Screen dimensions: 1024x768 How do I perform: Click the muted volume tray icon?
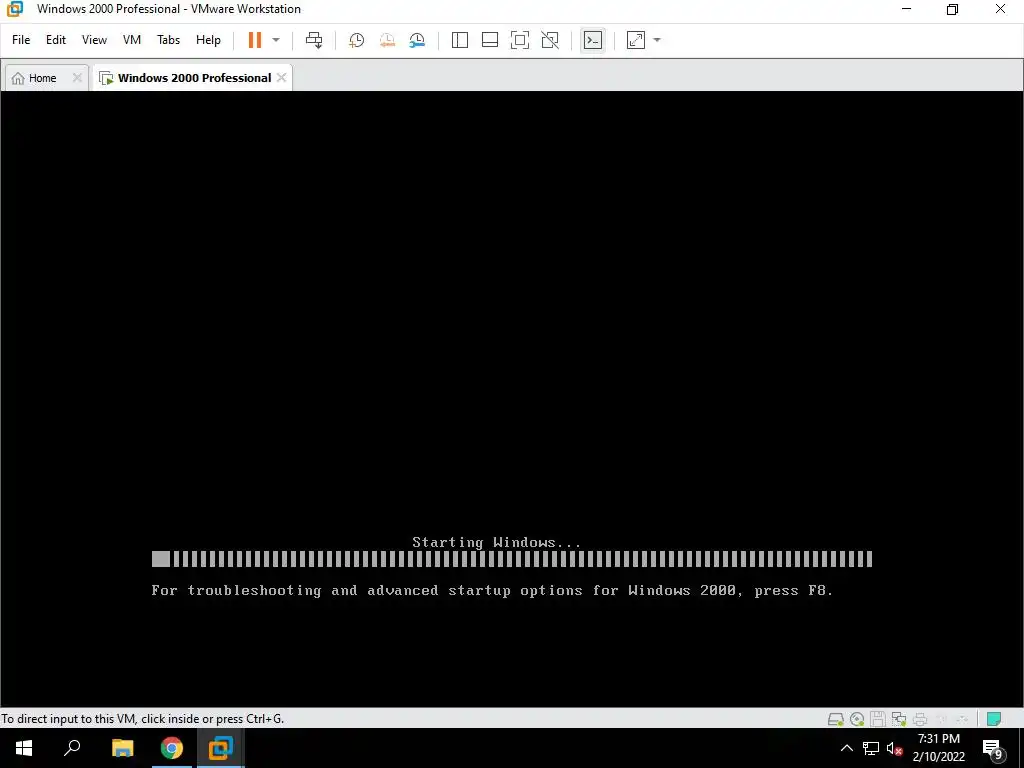pyautogui.click(x=894, y=748)
